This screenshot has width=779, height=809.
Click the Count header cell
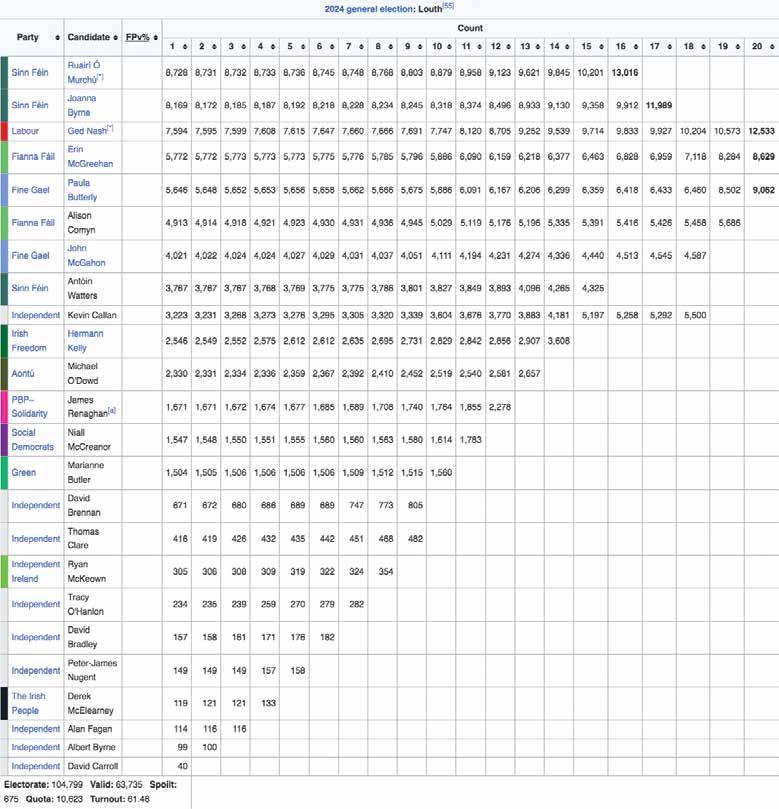pyautogui.click(x=470, y=28)
